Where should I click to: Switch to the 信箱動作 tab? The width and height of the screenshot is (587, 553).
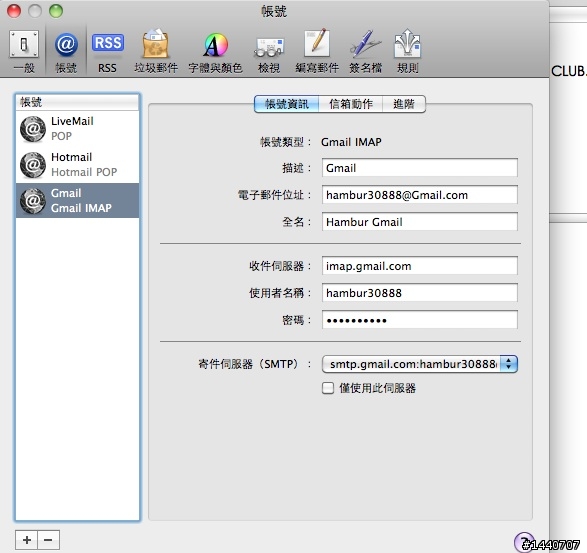pos(351,104)
